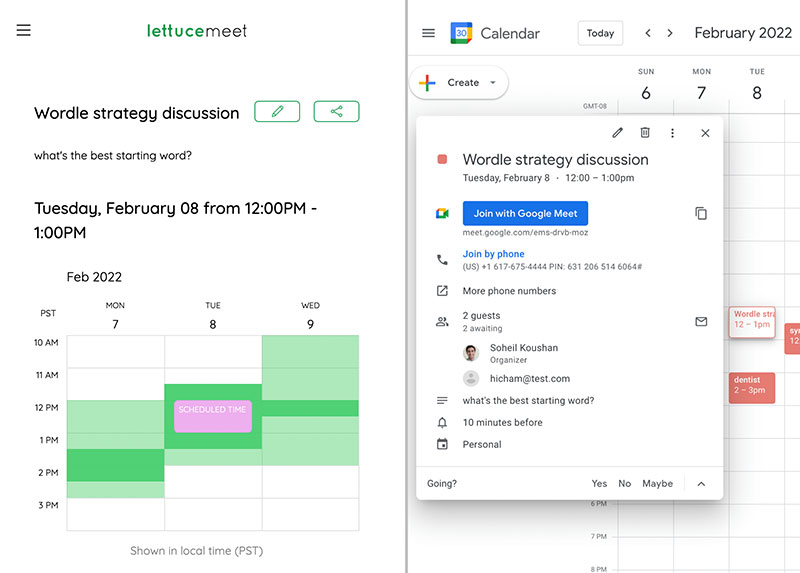The image size is (800, 573).
Task: Click the Wordle strategy discussion title in lettucemeet
Action: tap(137, 113)
